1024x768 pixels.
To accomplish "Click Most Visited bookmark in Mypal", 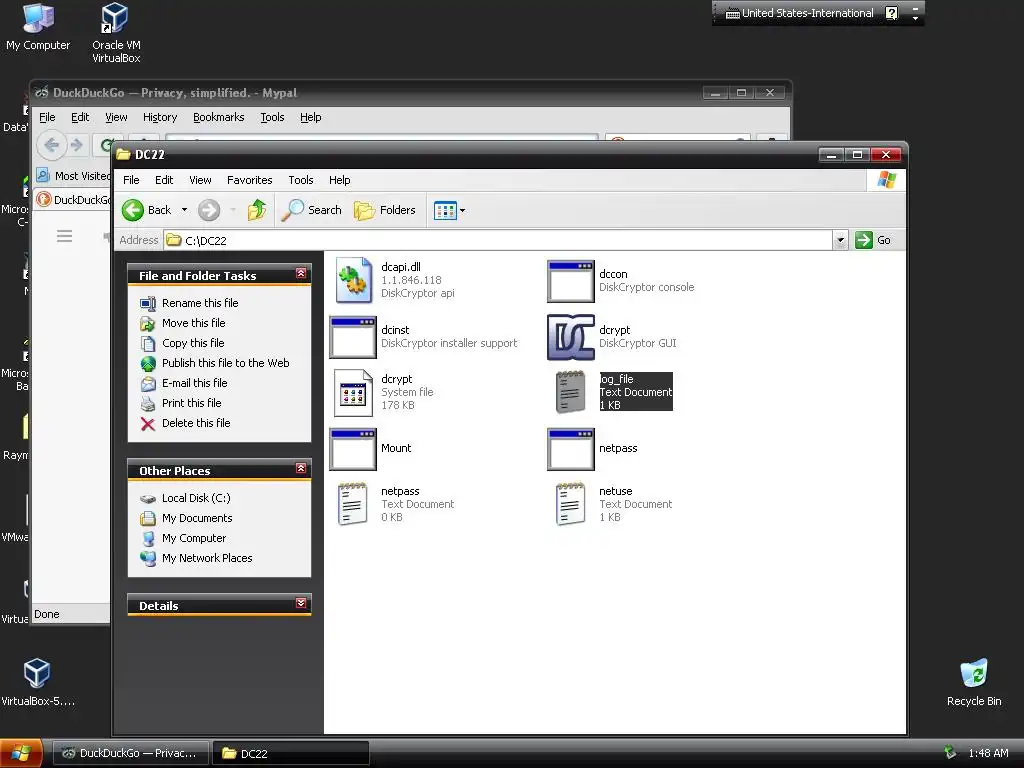I will 74,176.
